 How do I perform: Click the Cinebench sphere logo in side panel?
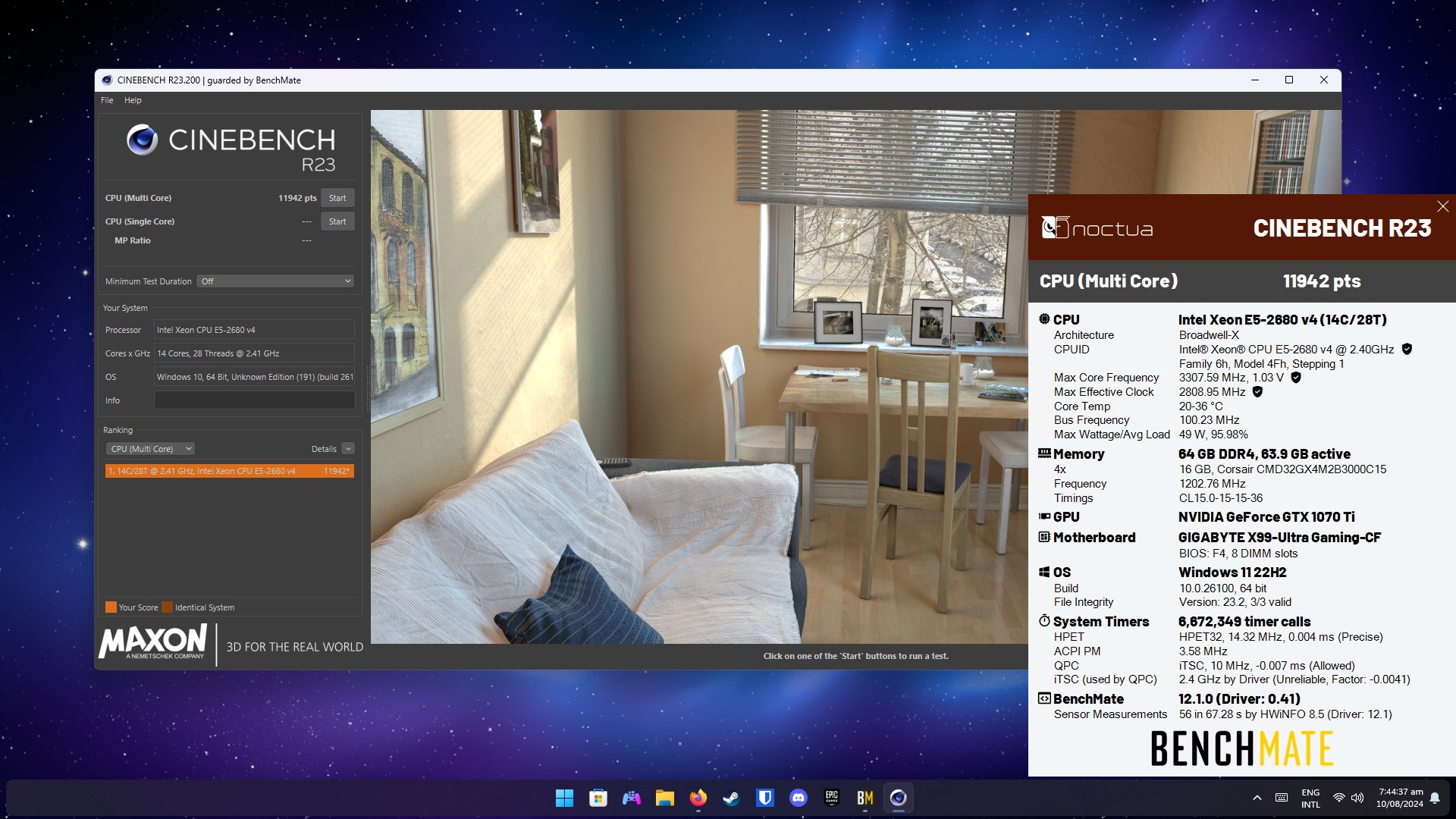click(x=142, y=140)
